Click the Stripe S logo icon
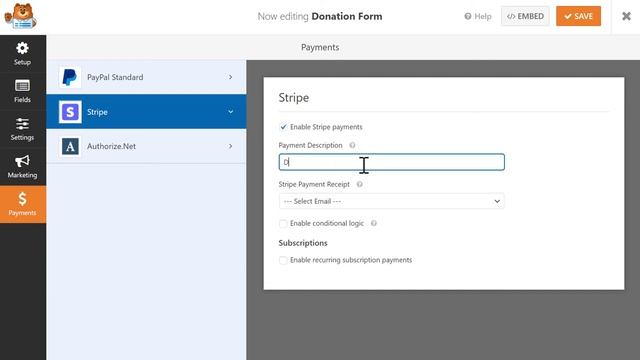 coord(70,112)
